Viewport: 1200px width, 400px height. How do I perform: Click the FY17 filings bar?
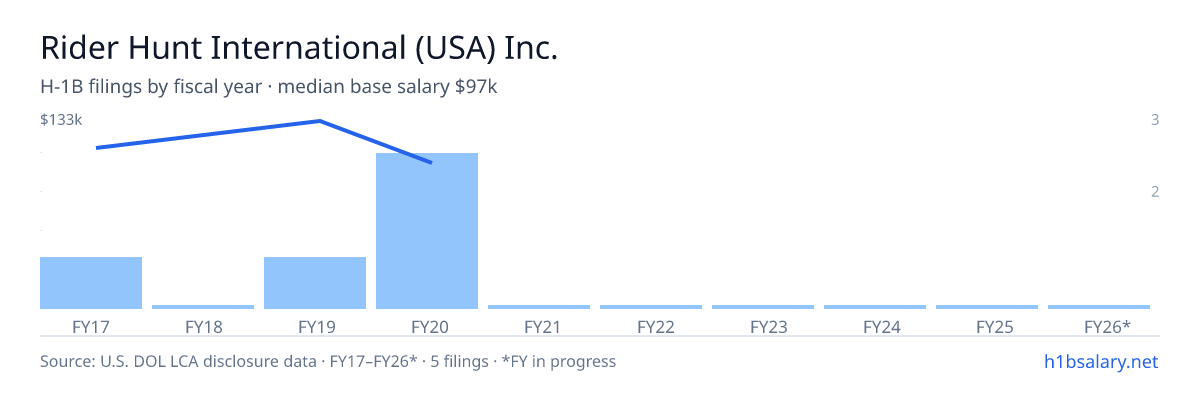(x=91, y=283)
